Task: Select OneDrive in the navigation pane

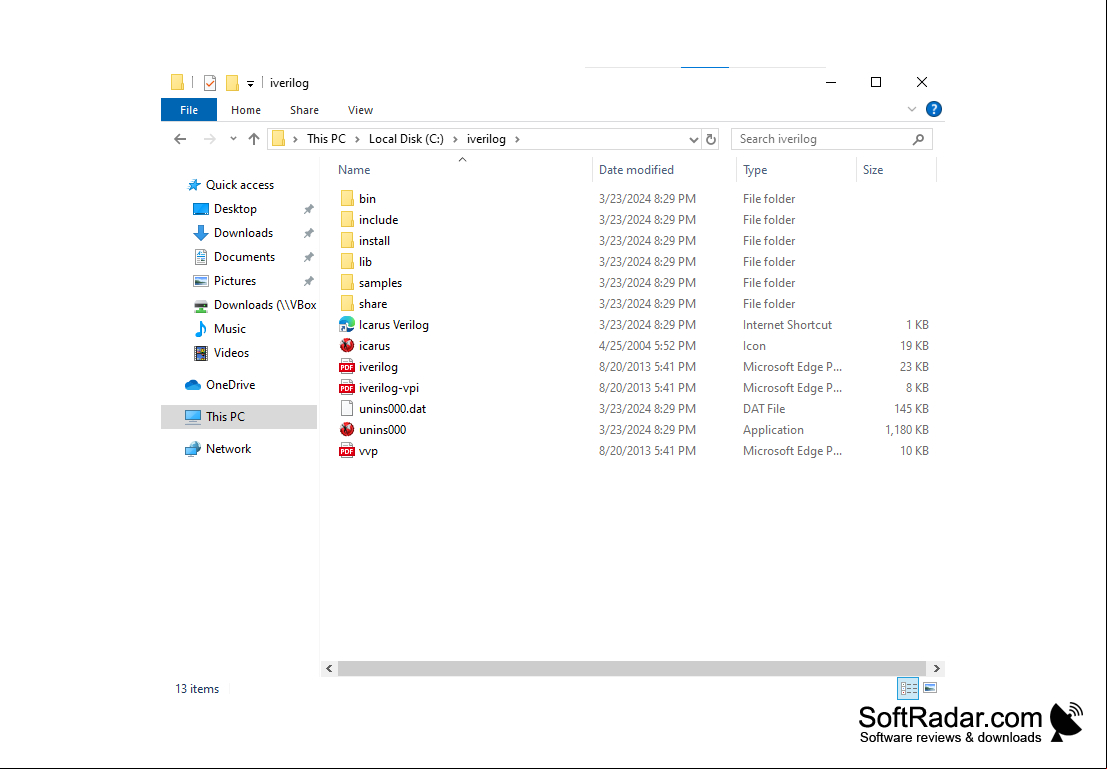Action: pos(230,385)
